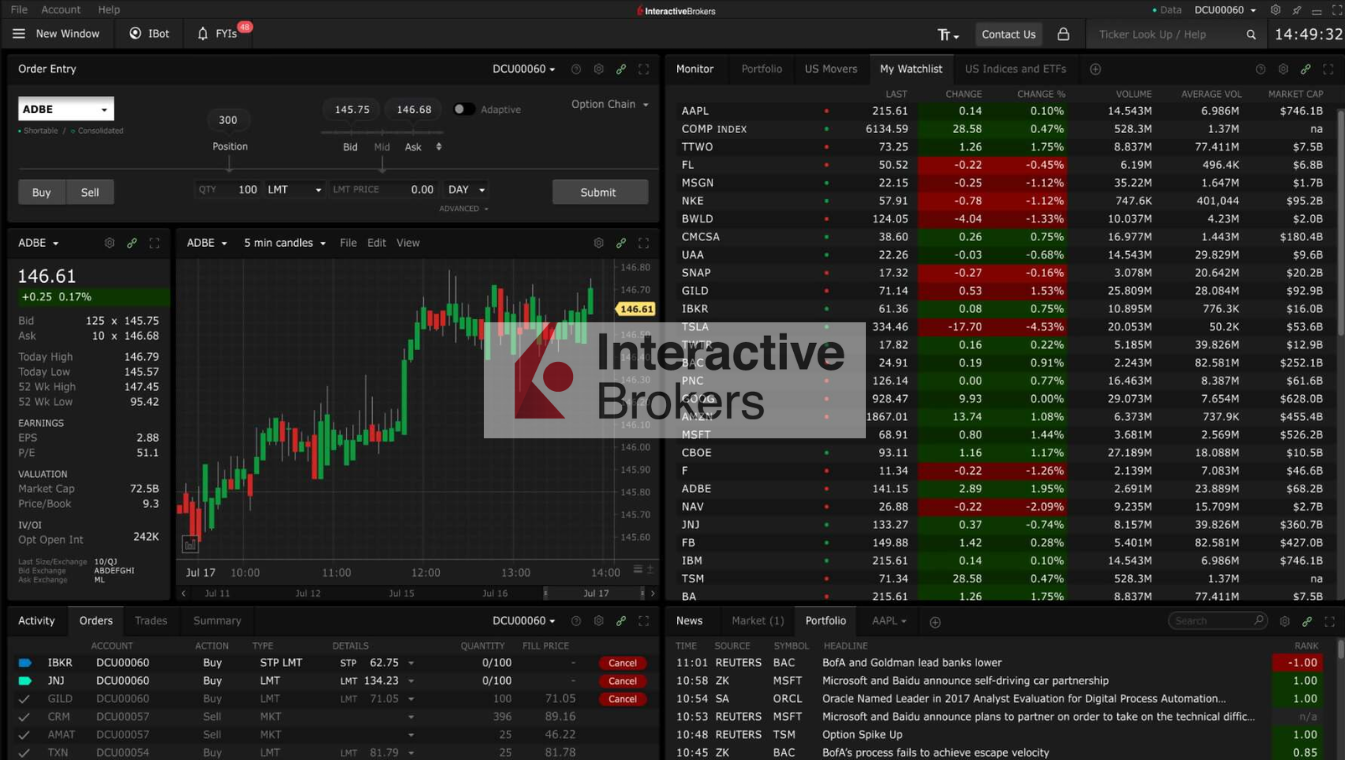Image resolution: width=1345 pixels, height=760 pixels.
Task: Click the lock icon beside Contact Us
Action: (x=1063, y=34)
